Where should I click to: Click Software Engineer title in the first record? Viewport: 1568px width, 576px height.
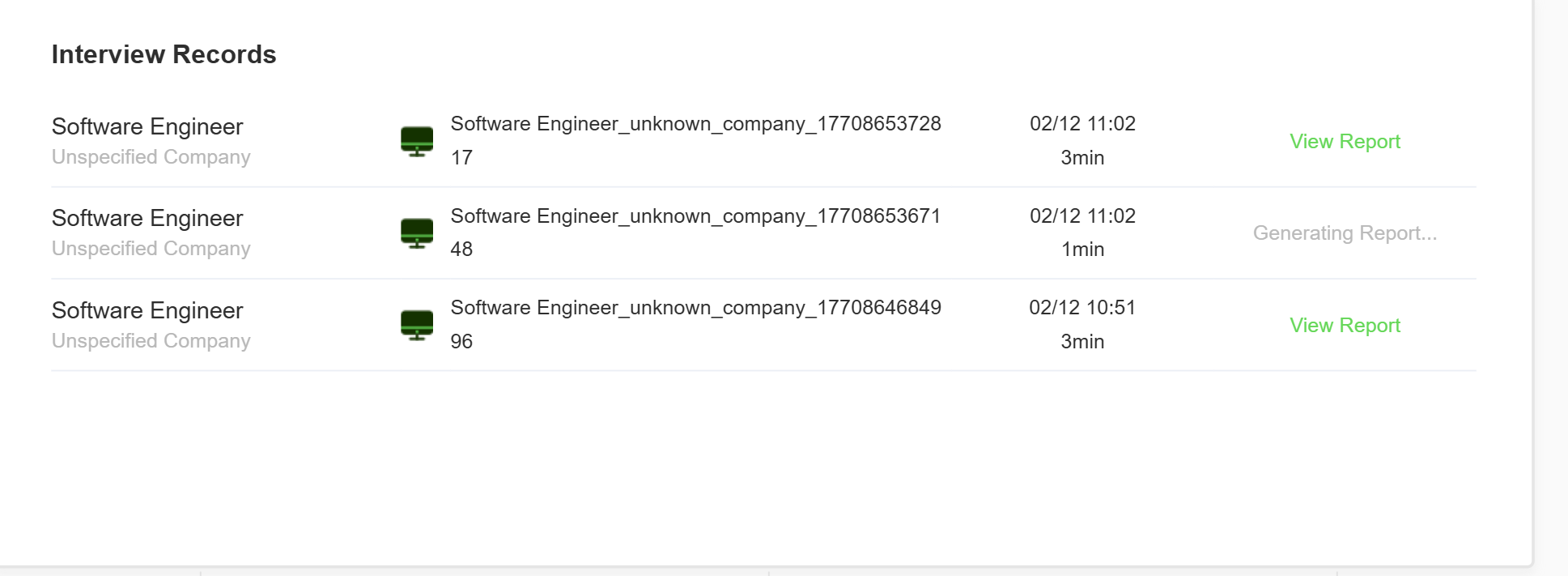pos(147,126)
